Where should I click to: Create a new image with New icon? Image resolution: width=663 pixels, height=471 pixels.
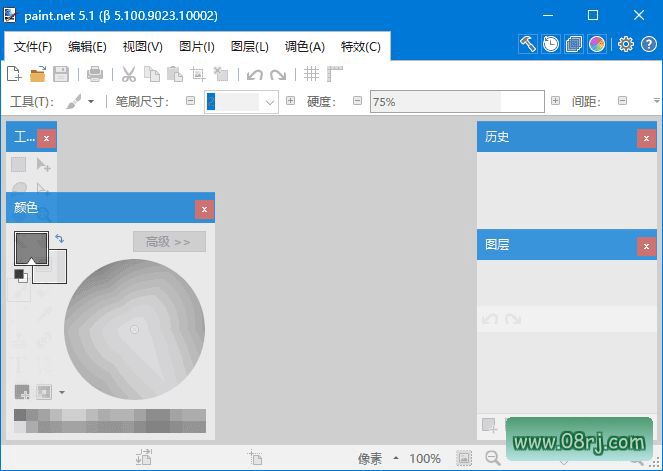click(14, 74)
